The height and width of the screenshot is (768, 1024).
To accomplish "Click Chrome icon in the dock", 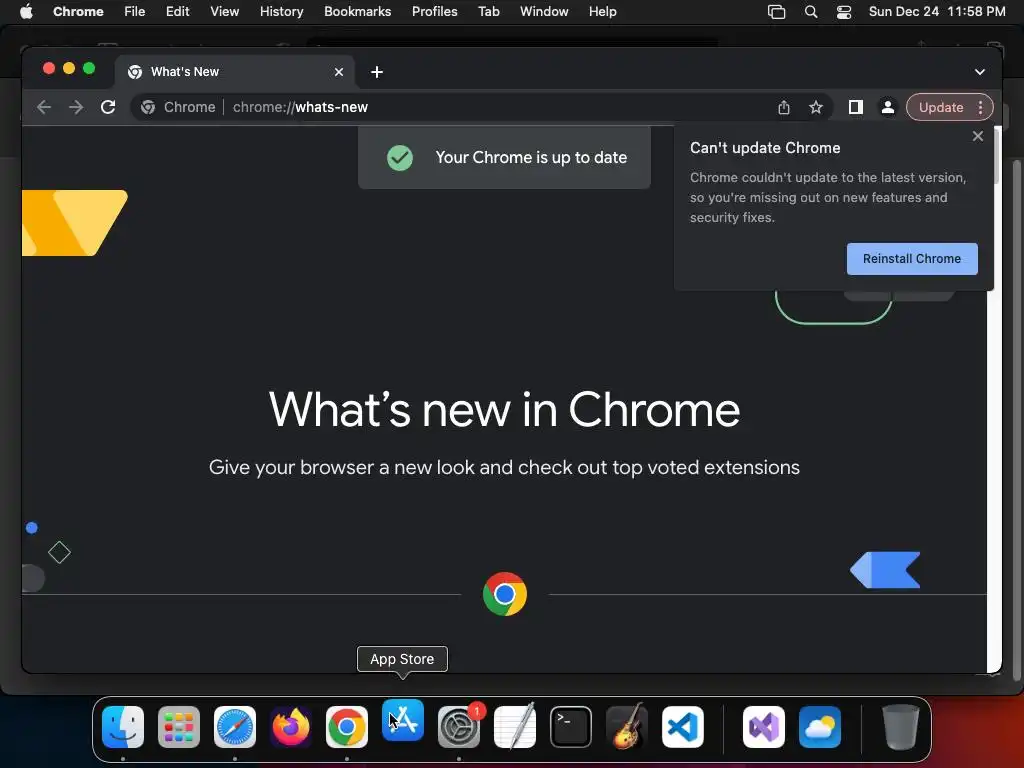I will point(347,727).
